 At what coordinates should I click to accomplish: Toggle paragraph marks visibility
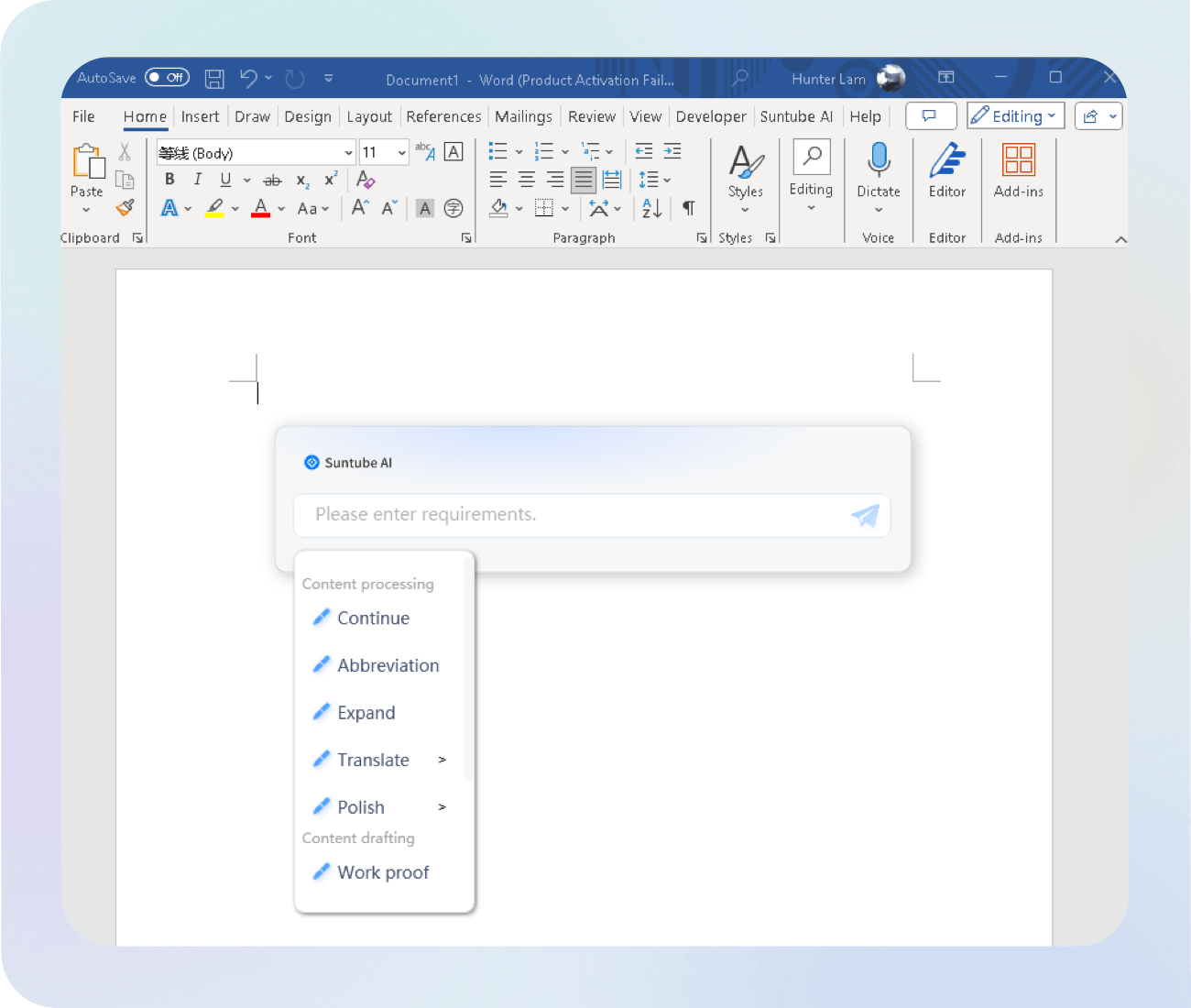[689, 208]
